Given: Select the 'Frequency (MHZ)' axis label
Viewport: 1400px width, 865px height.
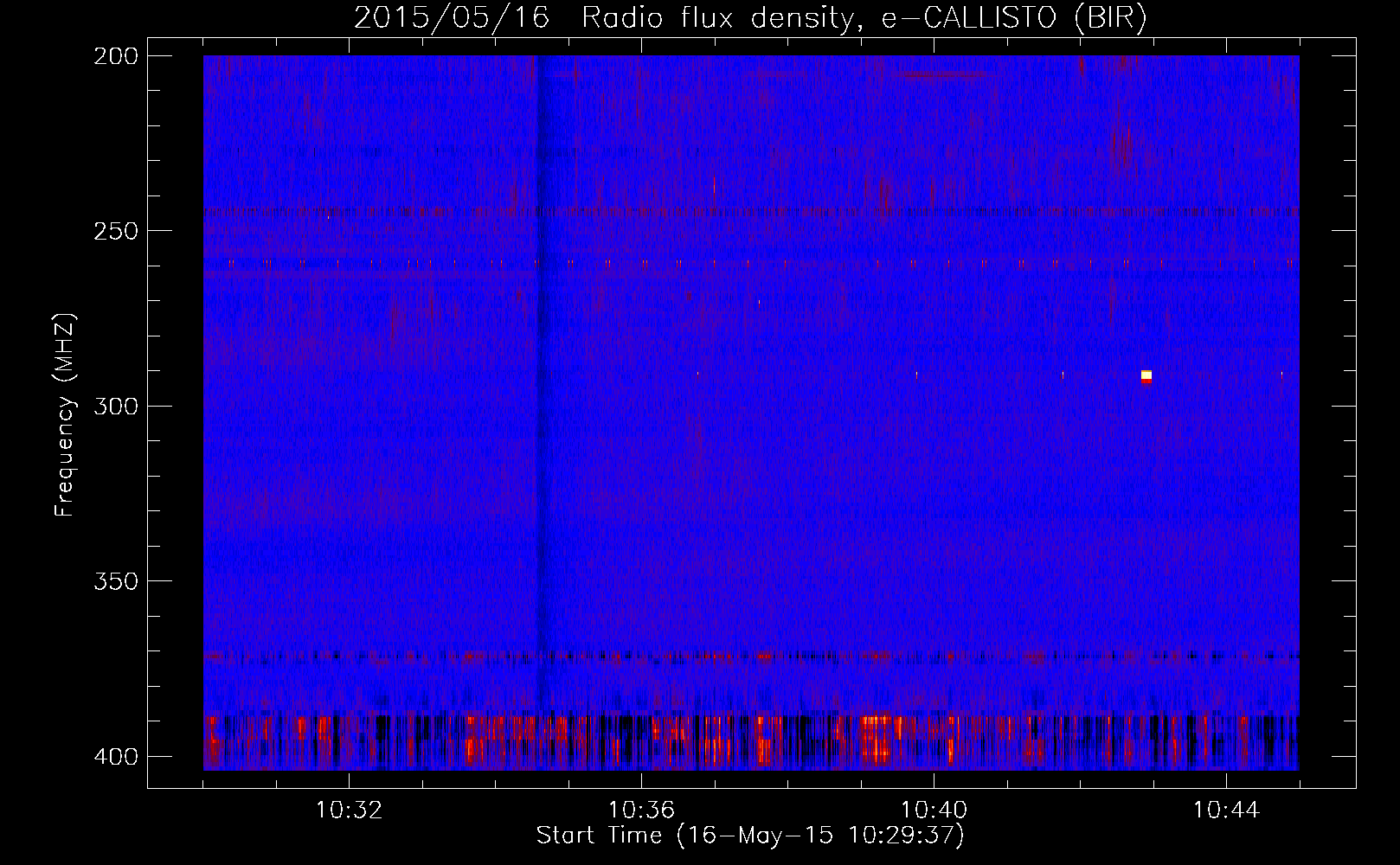Looking at the screenshot, I should pyautogui.click(x=65, y=415).
